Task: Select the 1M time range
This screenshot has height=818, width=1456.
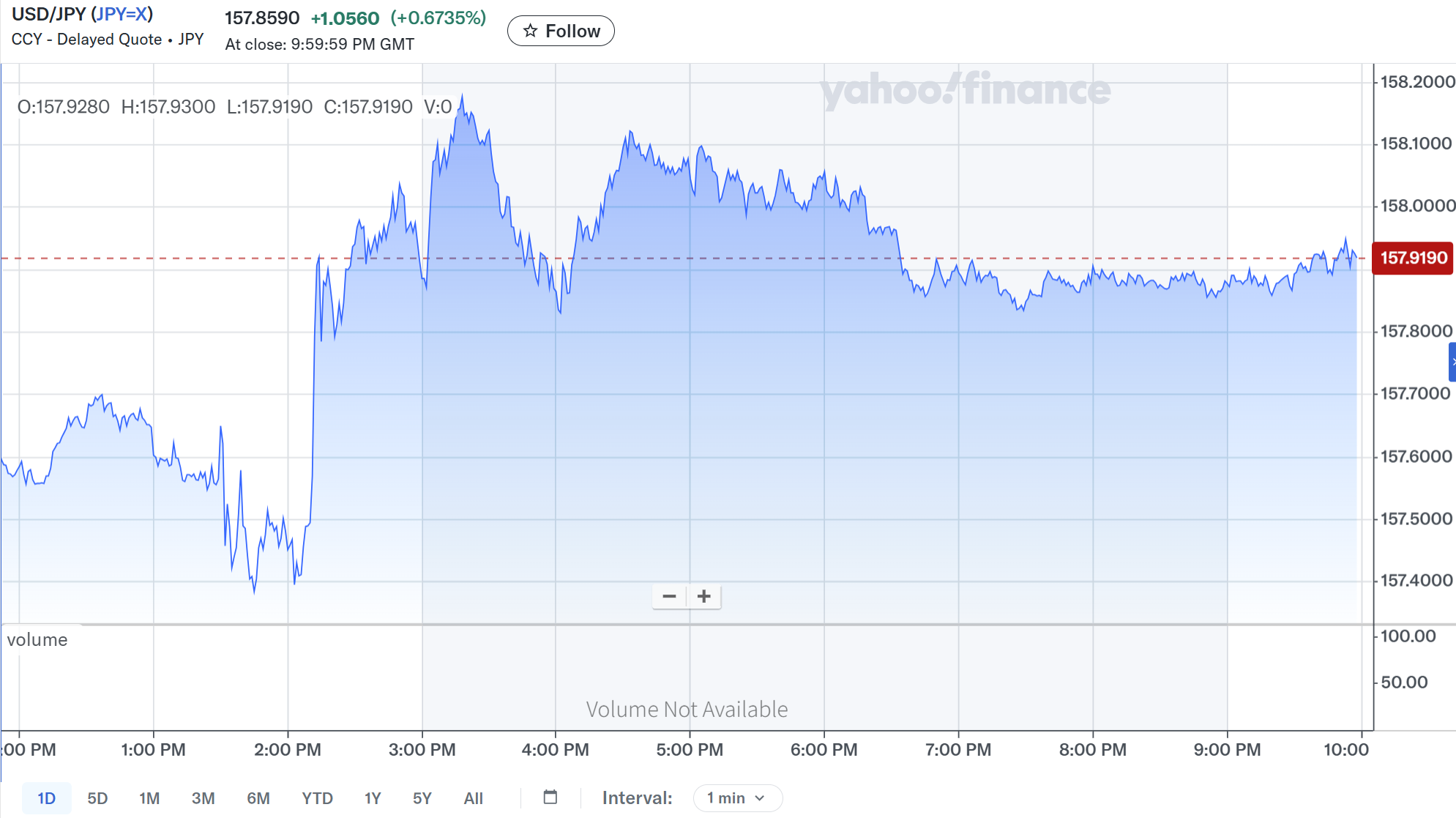Action: (x=149, y=797)
